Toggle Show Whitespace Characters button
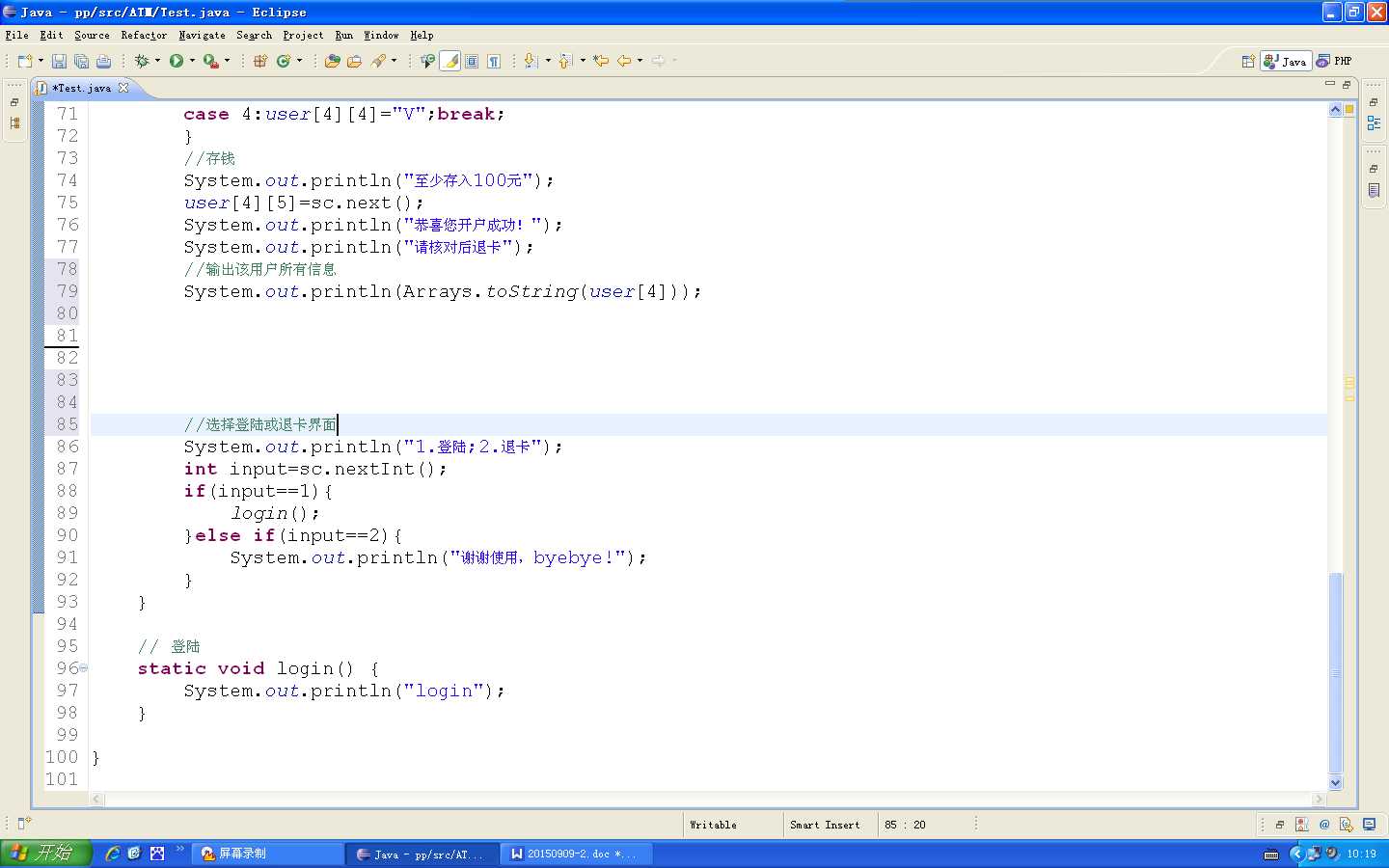The image size is (1389, 868). tap(494, 61)
